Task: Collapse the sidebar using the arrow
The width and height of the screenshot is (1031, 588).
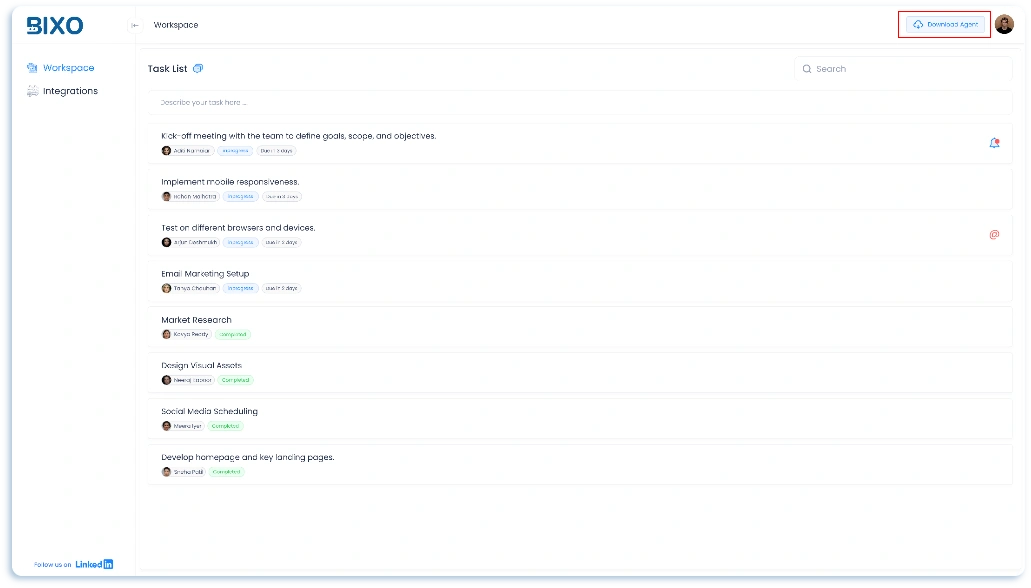Action: [x=133, y=24]
